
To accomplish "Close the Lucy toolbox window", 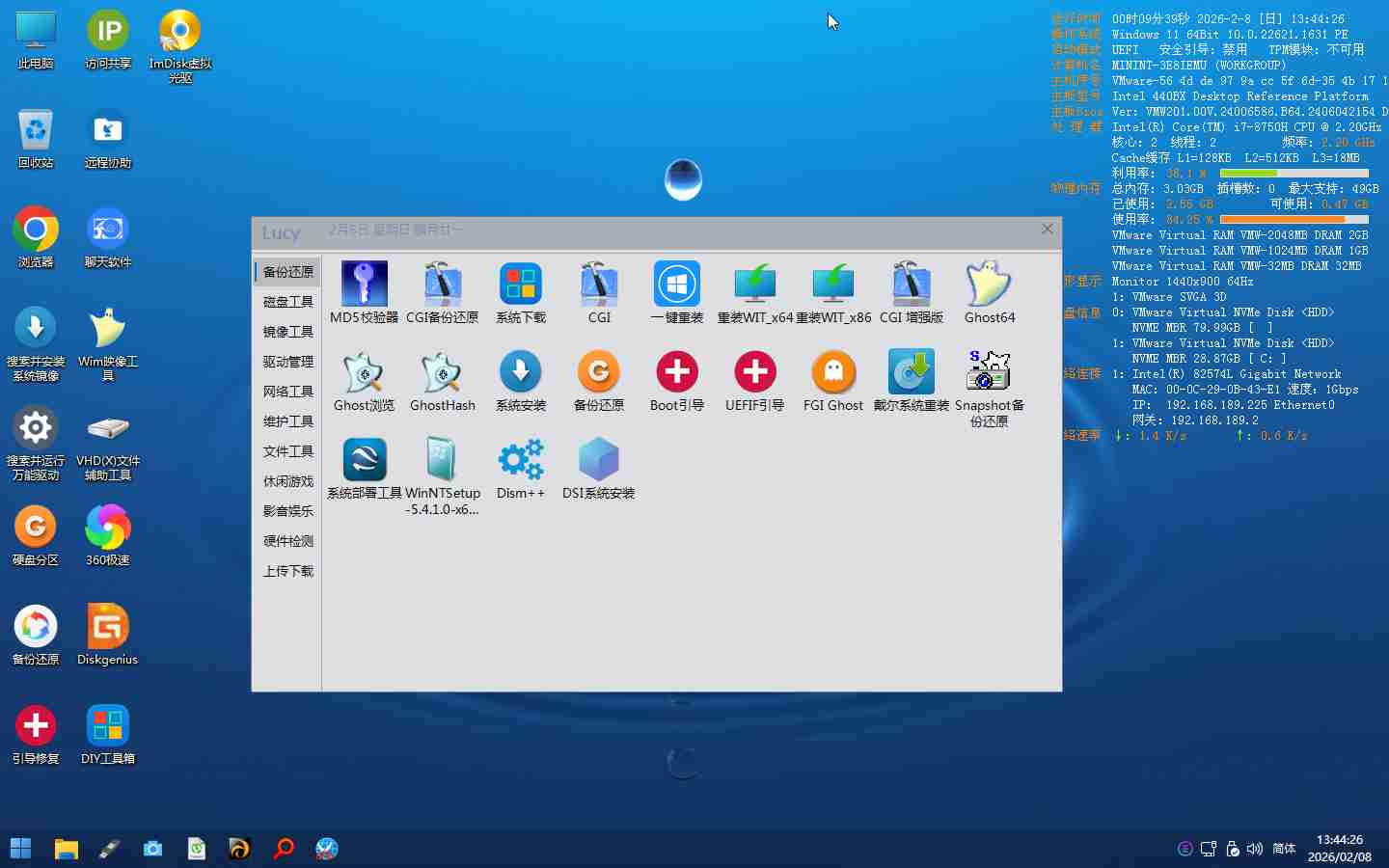I will tap(1047, 229).
